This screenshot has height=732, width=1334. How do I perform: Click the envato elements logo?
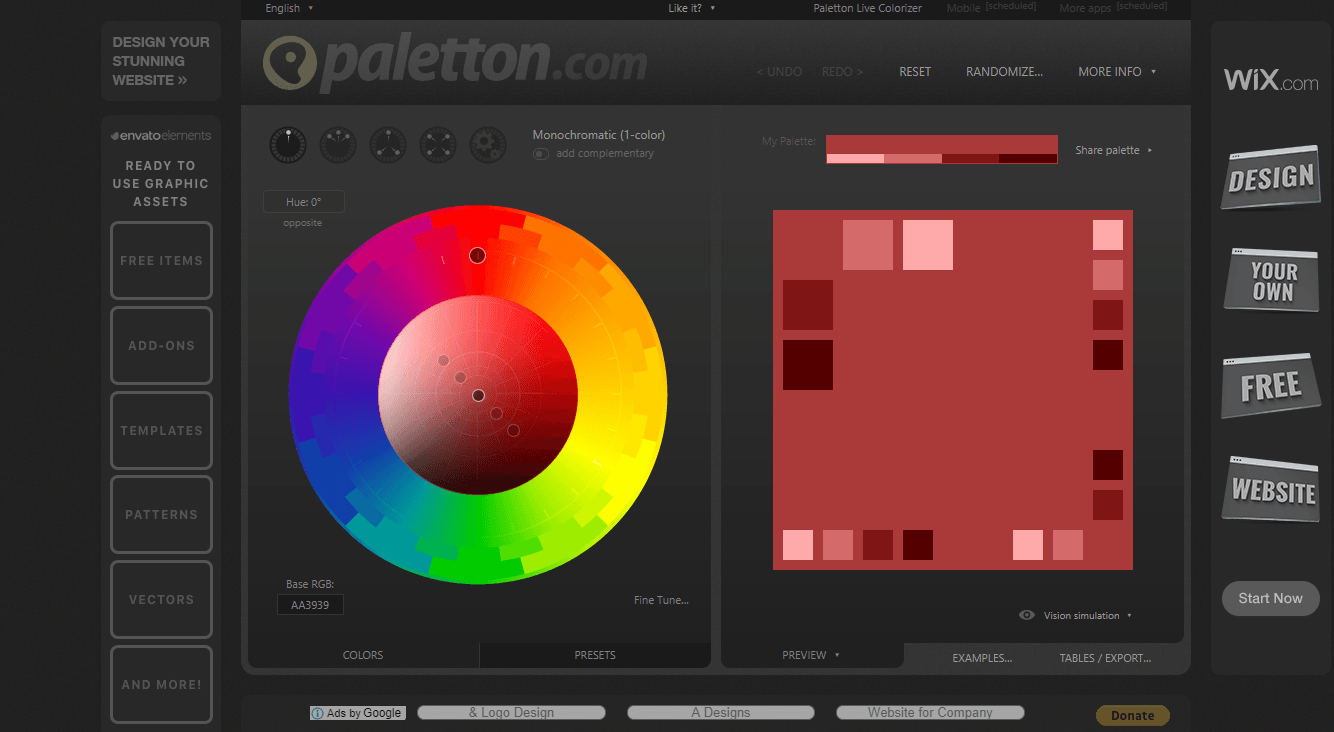[x=160, y=136]
